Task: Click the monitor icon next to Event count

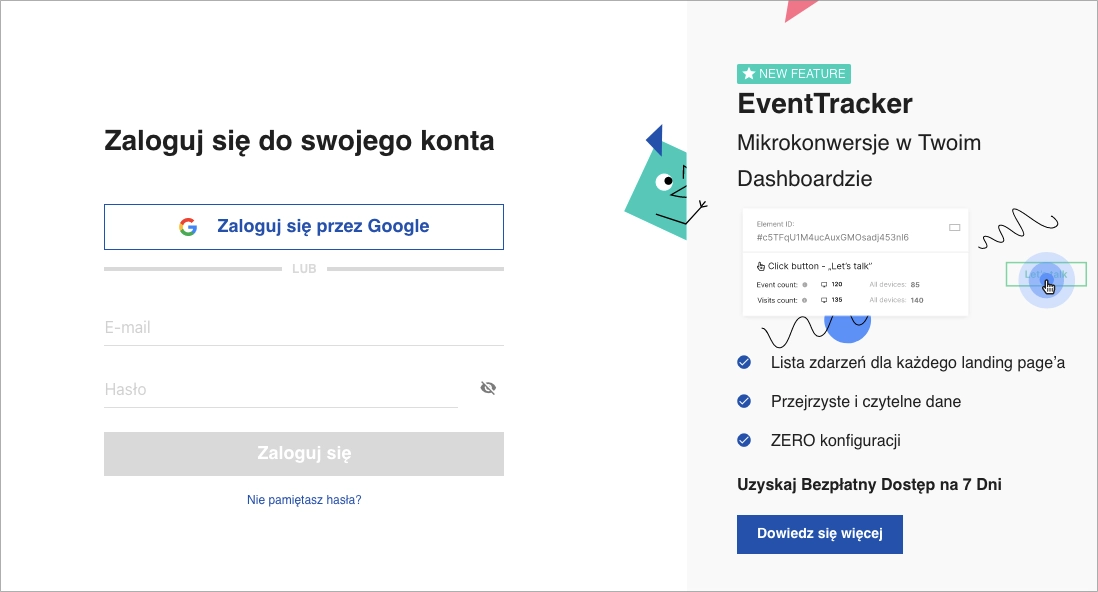Action: (824, 285)
